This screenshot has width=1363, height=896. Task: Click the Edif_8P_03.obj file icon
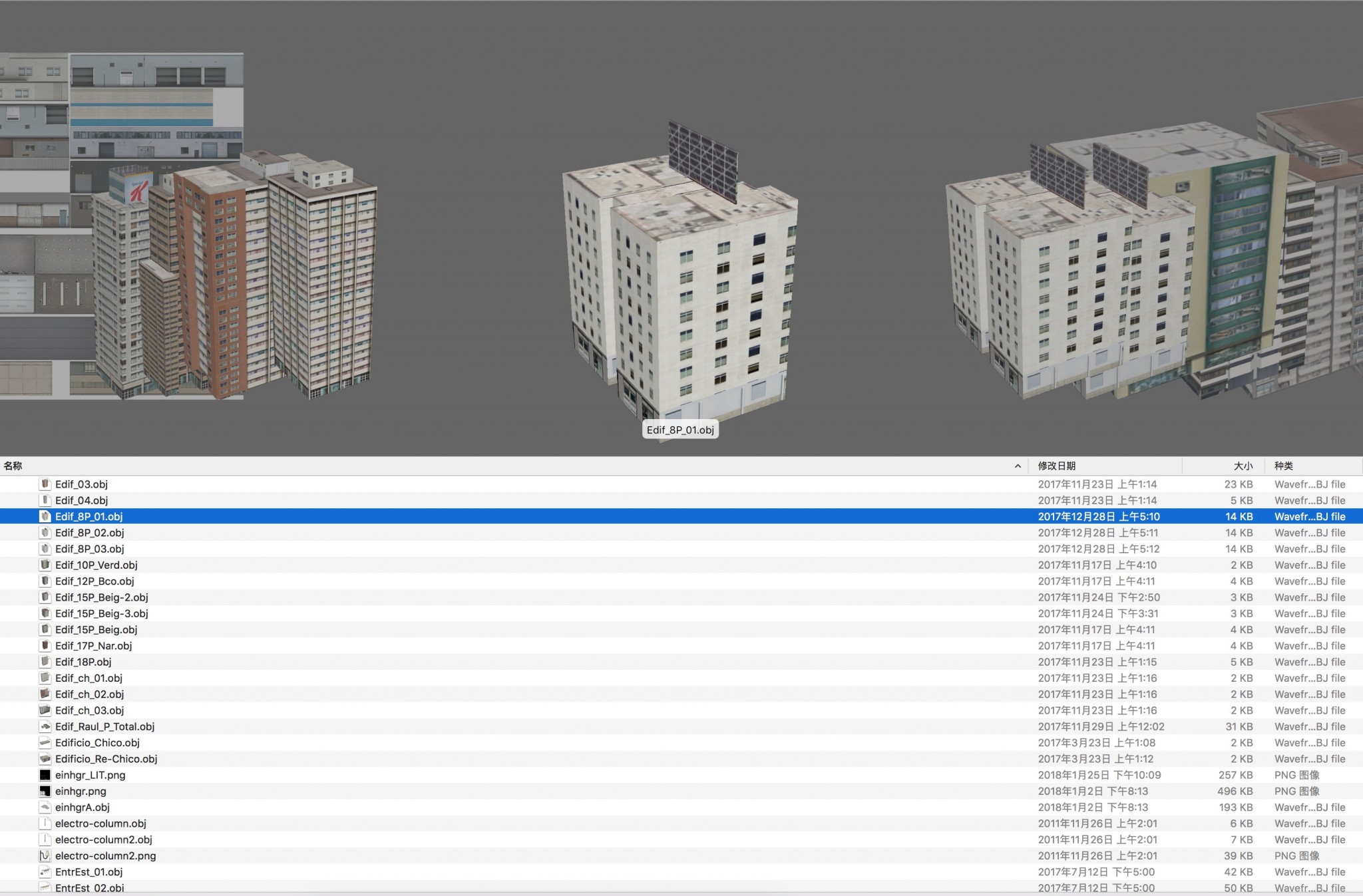click(x=45, y=549)
